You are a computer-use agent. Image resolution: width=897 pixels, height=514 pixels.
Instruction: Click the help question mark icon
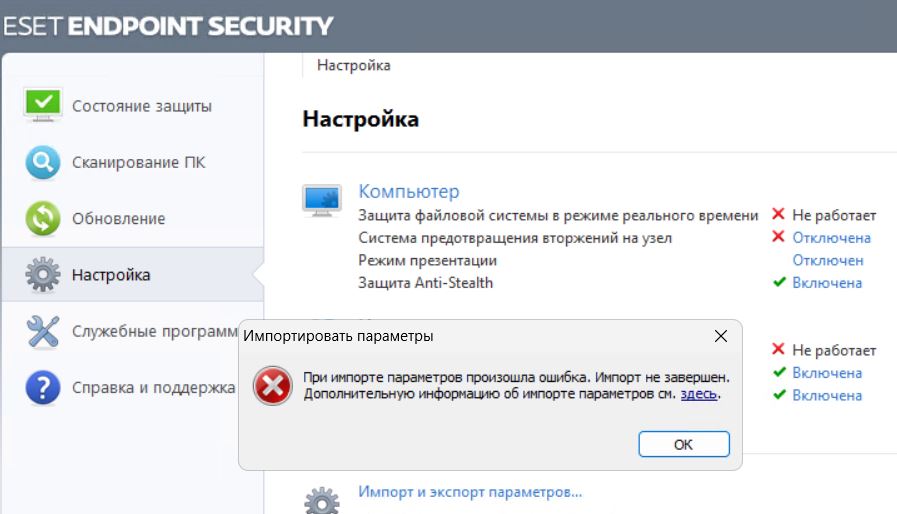[x=43, y=388]
